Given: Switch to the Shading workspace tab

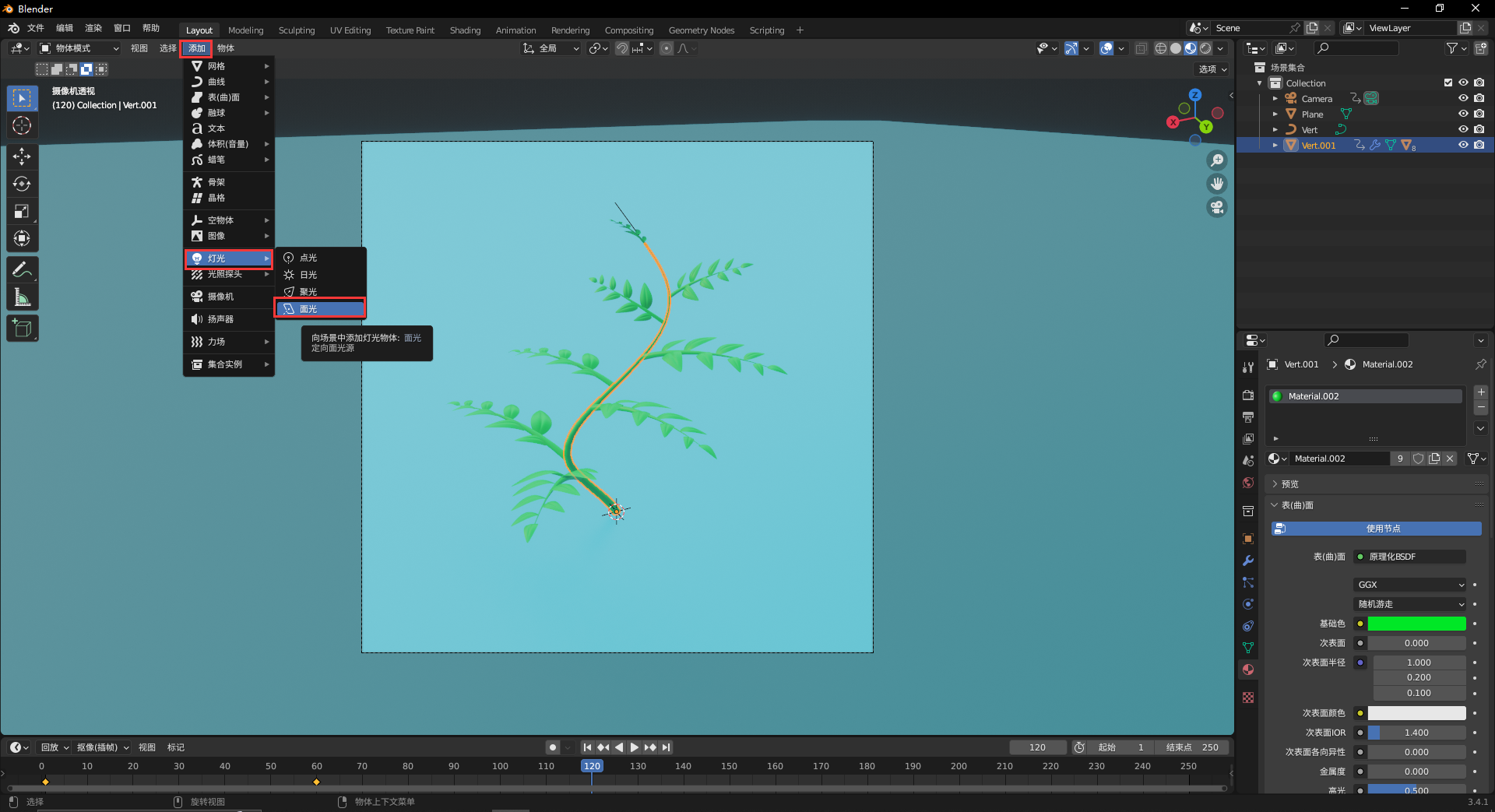Looking at the screenshot, I should (465, 30).
